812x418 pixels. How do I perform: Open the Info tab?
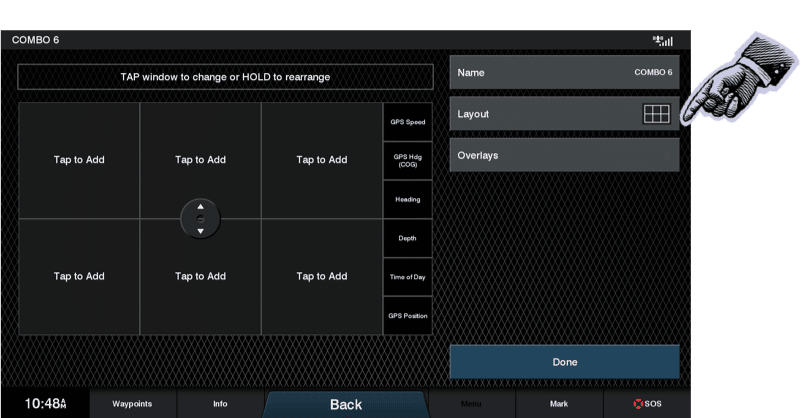pyautogui.click(x=220, y=404)
